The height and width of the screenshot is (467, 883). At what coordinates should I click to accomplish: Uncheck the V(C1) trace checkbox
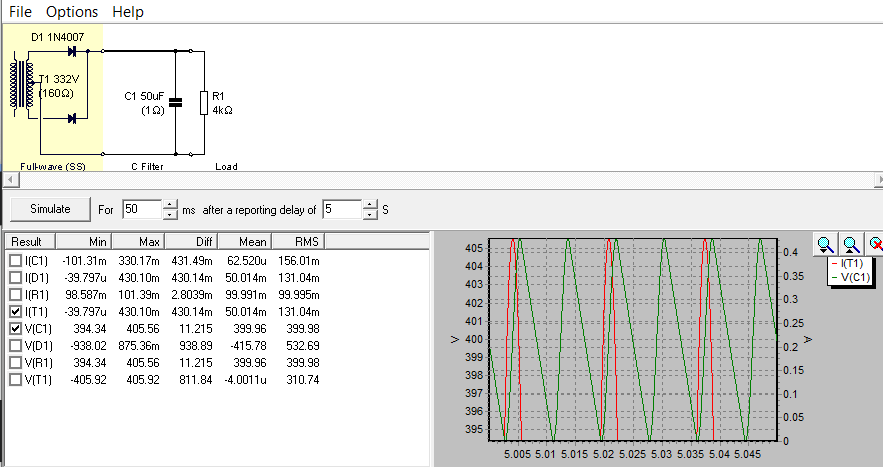coord(15,328)
